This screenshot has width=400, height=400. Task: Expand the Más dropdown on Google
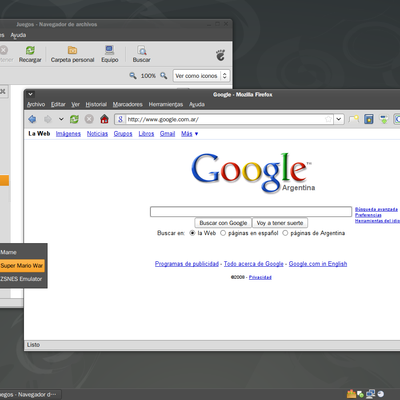click(189, 134)
